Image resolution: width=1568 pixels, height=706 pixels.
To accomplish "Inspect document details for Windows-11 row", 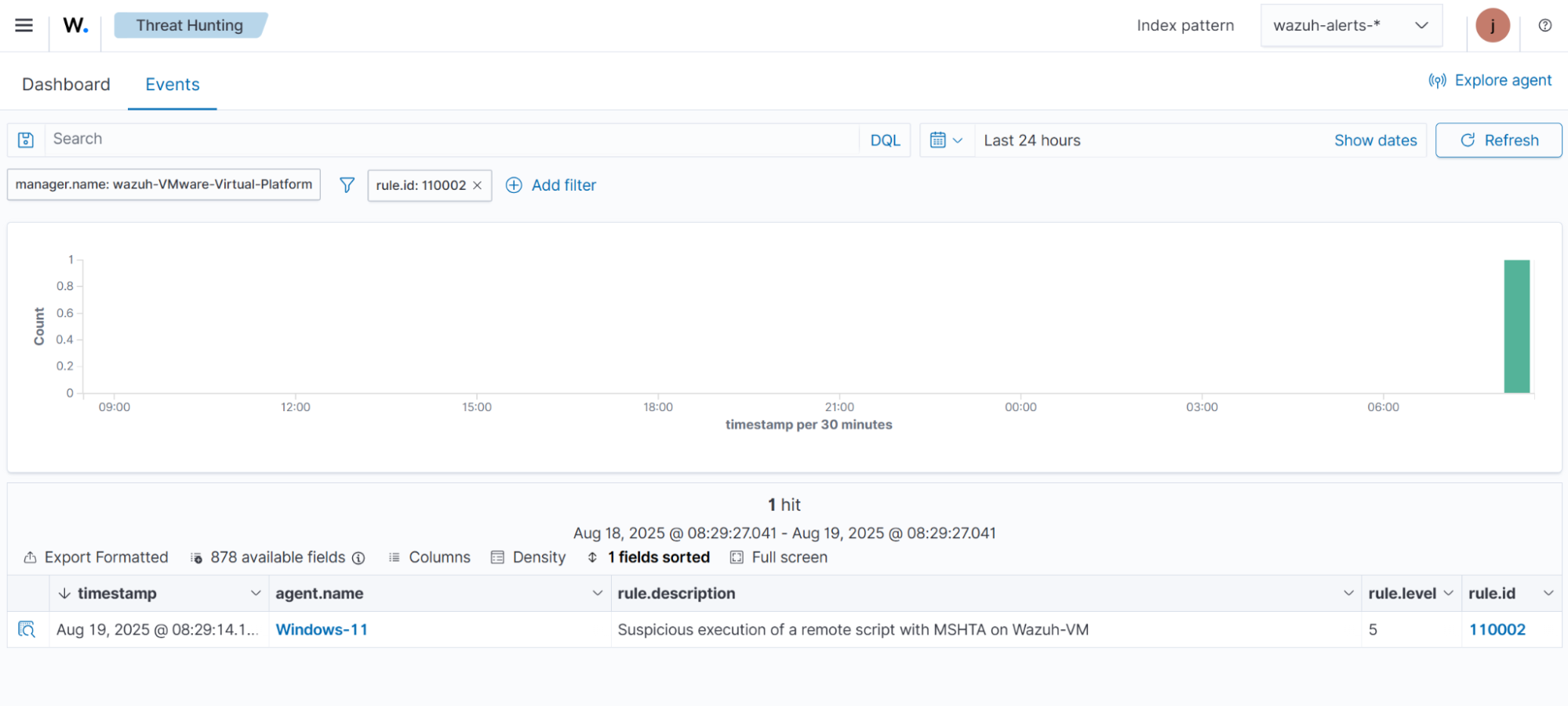I will pos(27,629).
